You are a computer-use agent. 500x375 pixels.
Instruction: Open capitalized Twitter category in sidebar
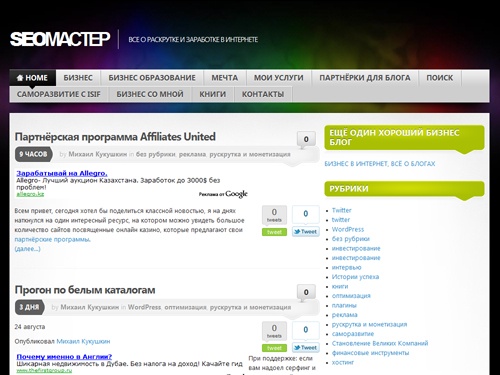pos(342,210)
